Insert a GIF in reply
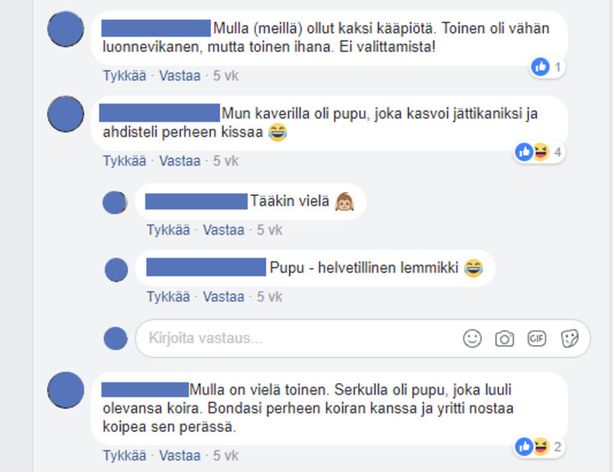Screen dimensions: 613x472 click(x=537, y=338)
